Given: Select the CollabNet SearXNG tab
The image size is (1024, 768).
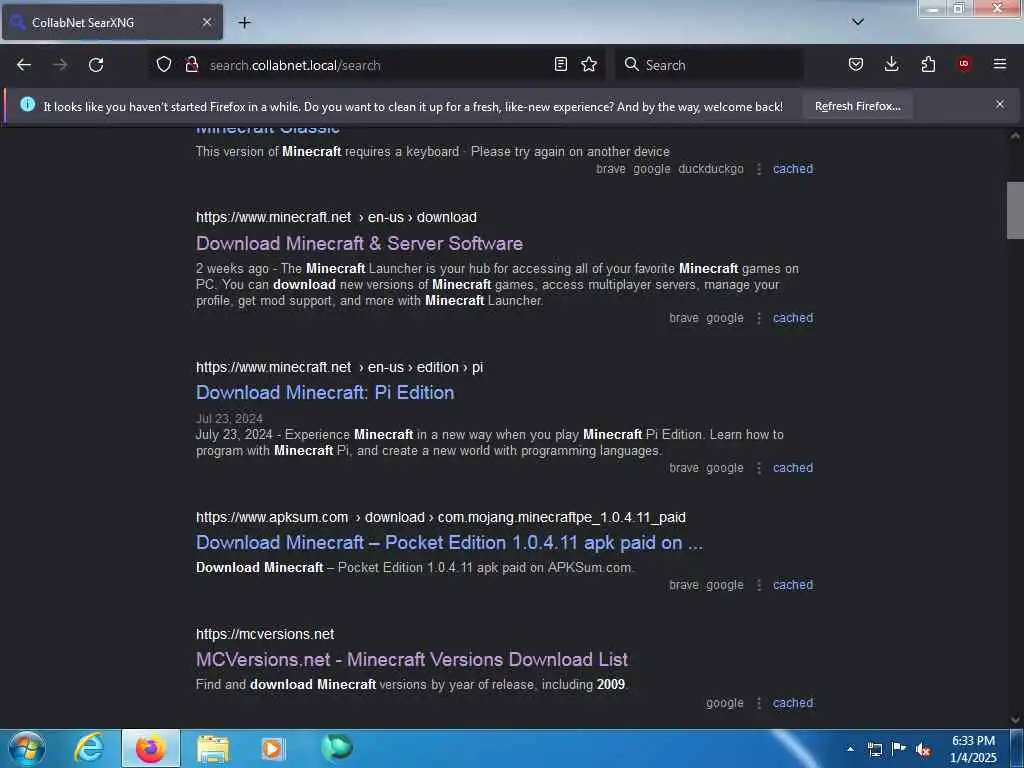Looking at the screenshot, I should (x=112, y=22).
